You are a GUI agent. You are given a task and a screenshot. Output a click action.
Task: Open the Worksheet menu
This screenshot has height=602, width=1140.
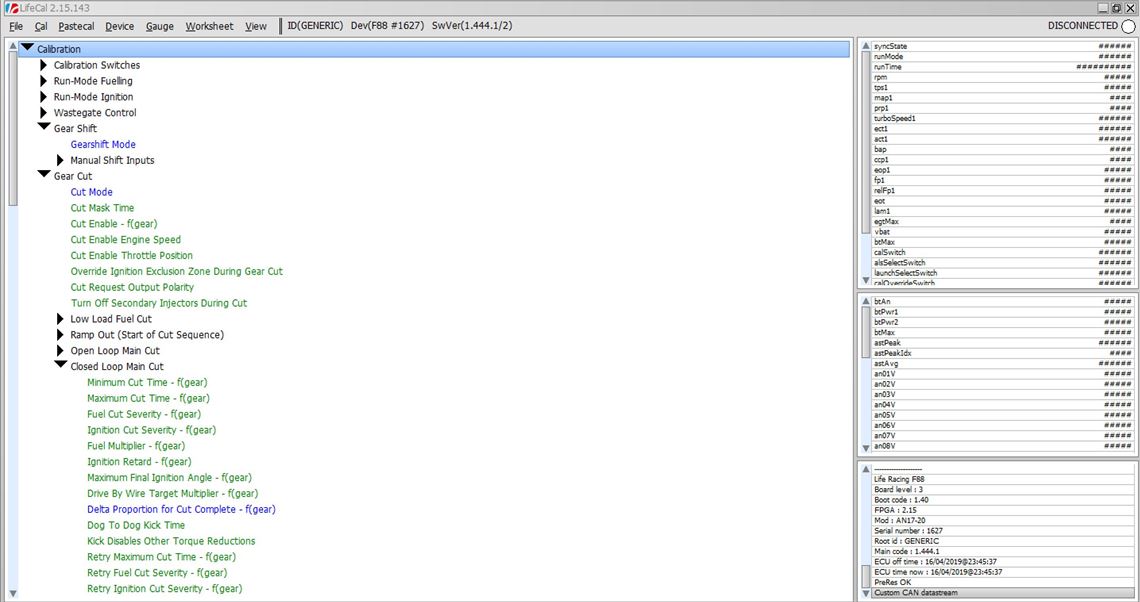click(x=209, y=26)
